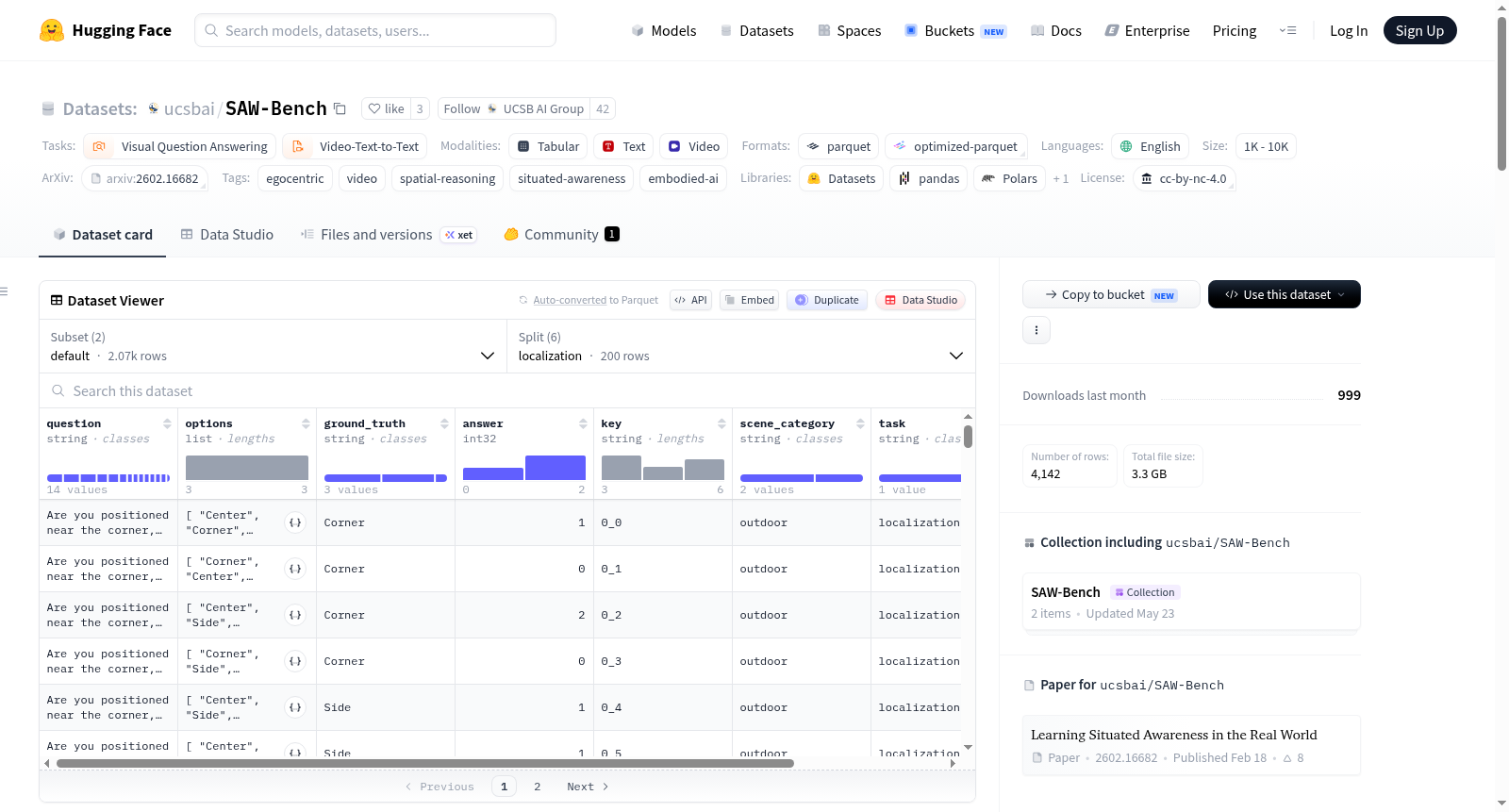The height and width of the screenshot is (812, 1509).
Task: Click the horizontal table scrollbar
Action: (425, 763)
